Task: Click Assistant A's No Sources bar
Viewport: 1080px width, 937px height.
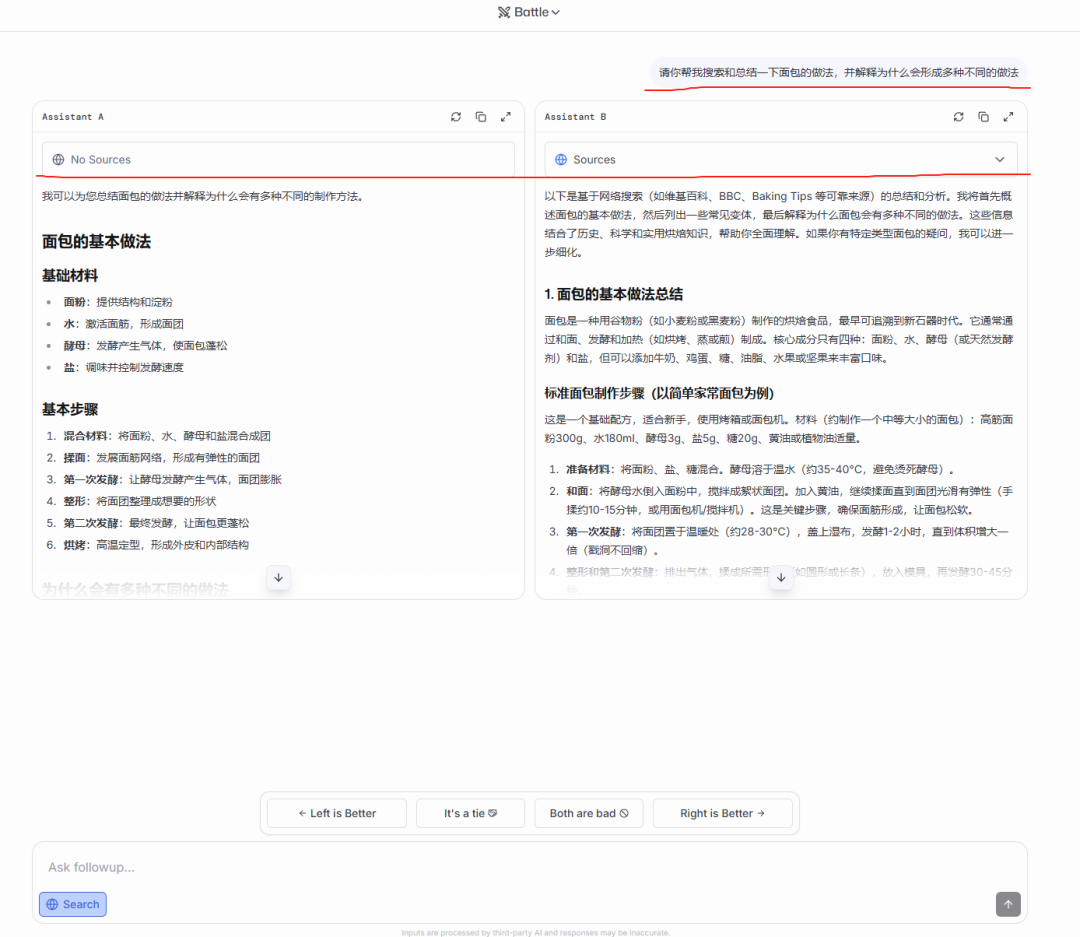Action: pyautogui.click(x=278, y=159)
